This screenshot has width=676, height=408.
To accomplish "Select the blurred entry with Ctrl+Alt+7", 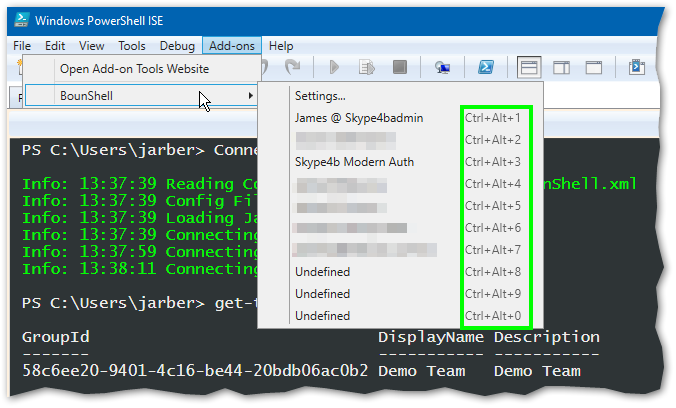I will tap(401, 250).
